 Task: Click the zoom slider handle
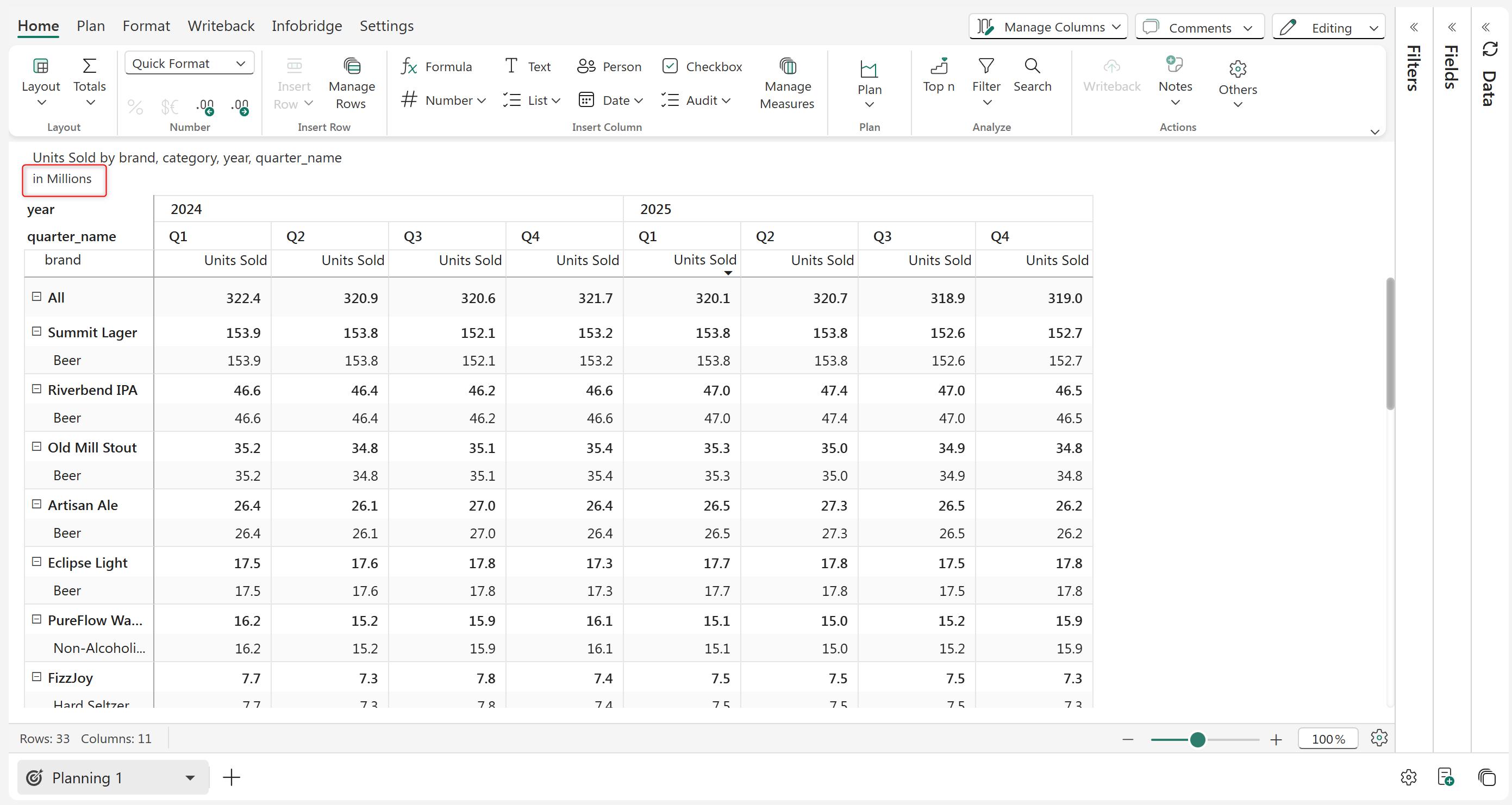click(x=1197, y=739)
